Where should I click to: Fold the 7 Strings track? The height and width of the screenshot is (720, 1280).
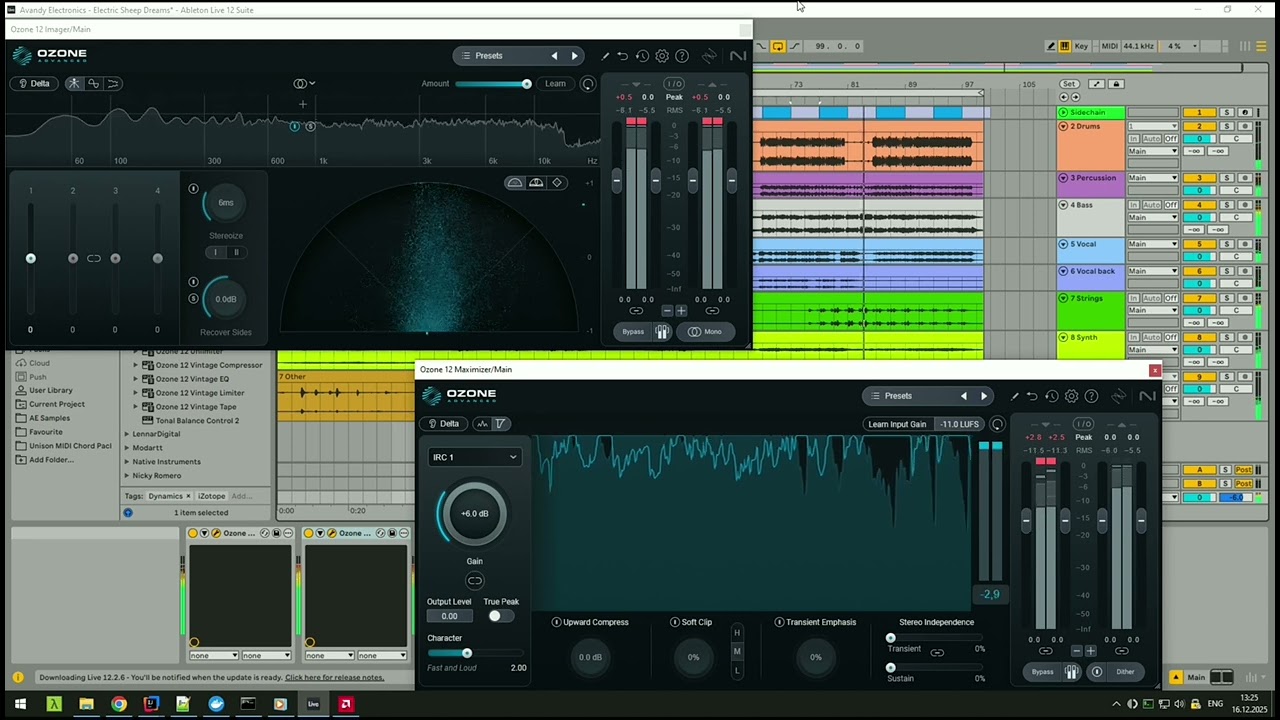click(x=1063, y=298)
